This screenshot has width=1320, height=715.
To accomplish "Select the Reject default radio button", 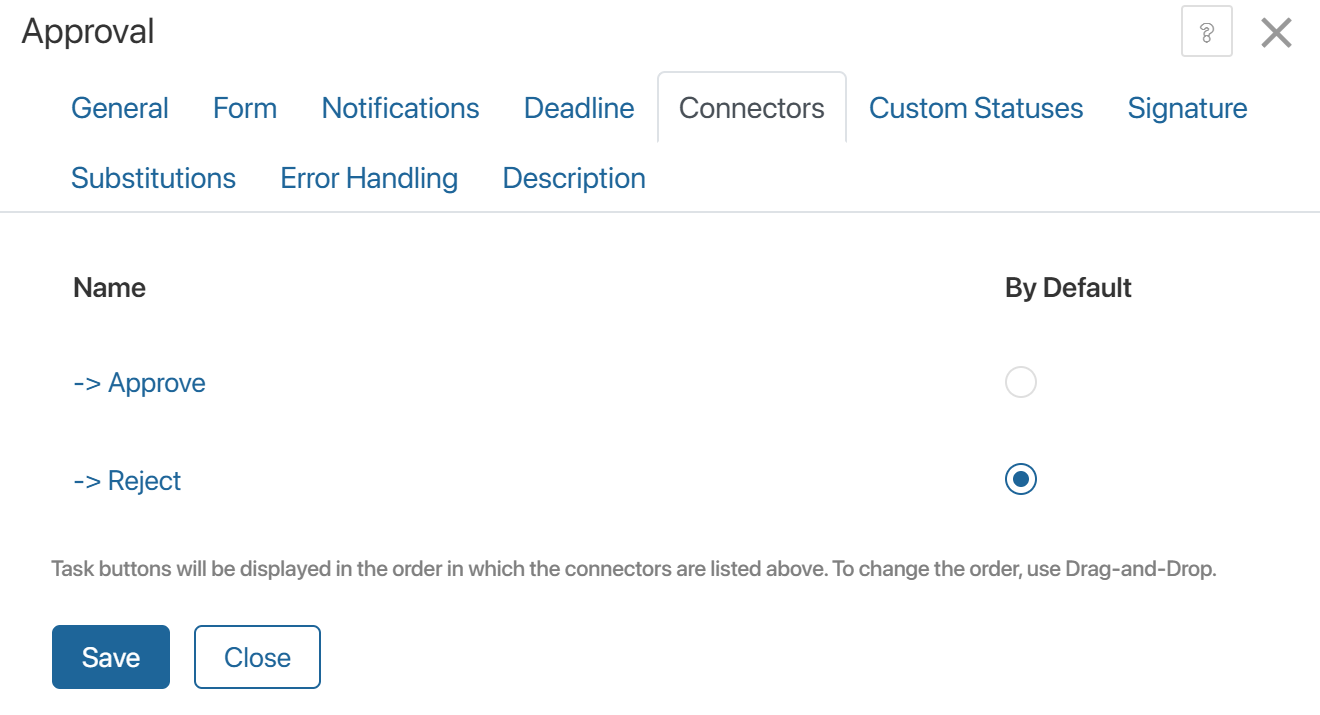I will (x=1020, y=480).
